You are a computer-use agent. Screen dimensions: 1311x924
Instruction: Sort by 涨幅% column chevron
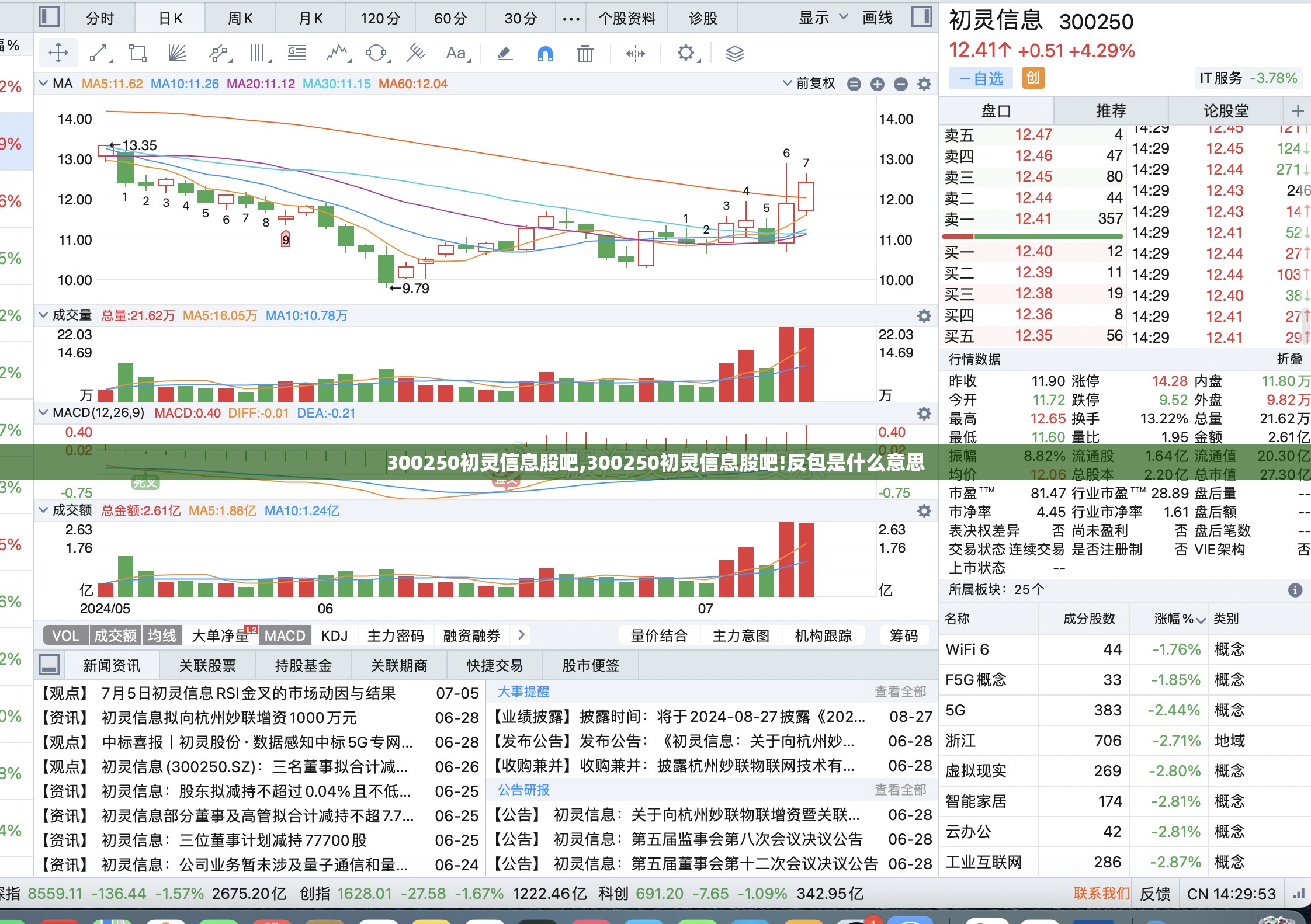(1201, 620)
